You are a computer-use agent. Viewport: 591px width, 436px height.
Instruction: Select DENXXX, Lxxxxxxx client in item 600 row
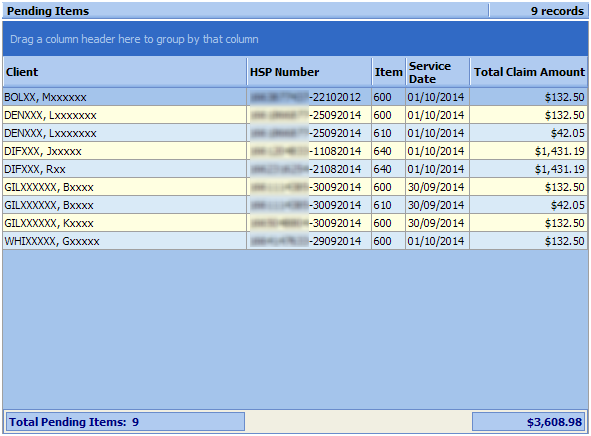[x=125, y=115]
